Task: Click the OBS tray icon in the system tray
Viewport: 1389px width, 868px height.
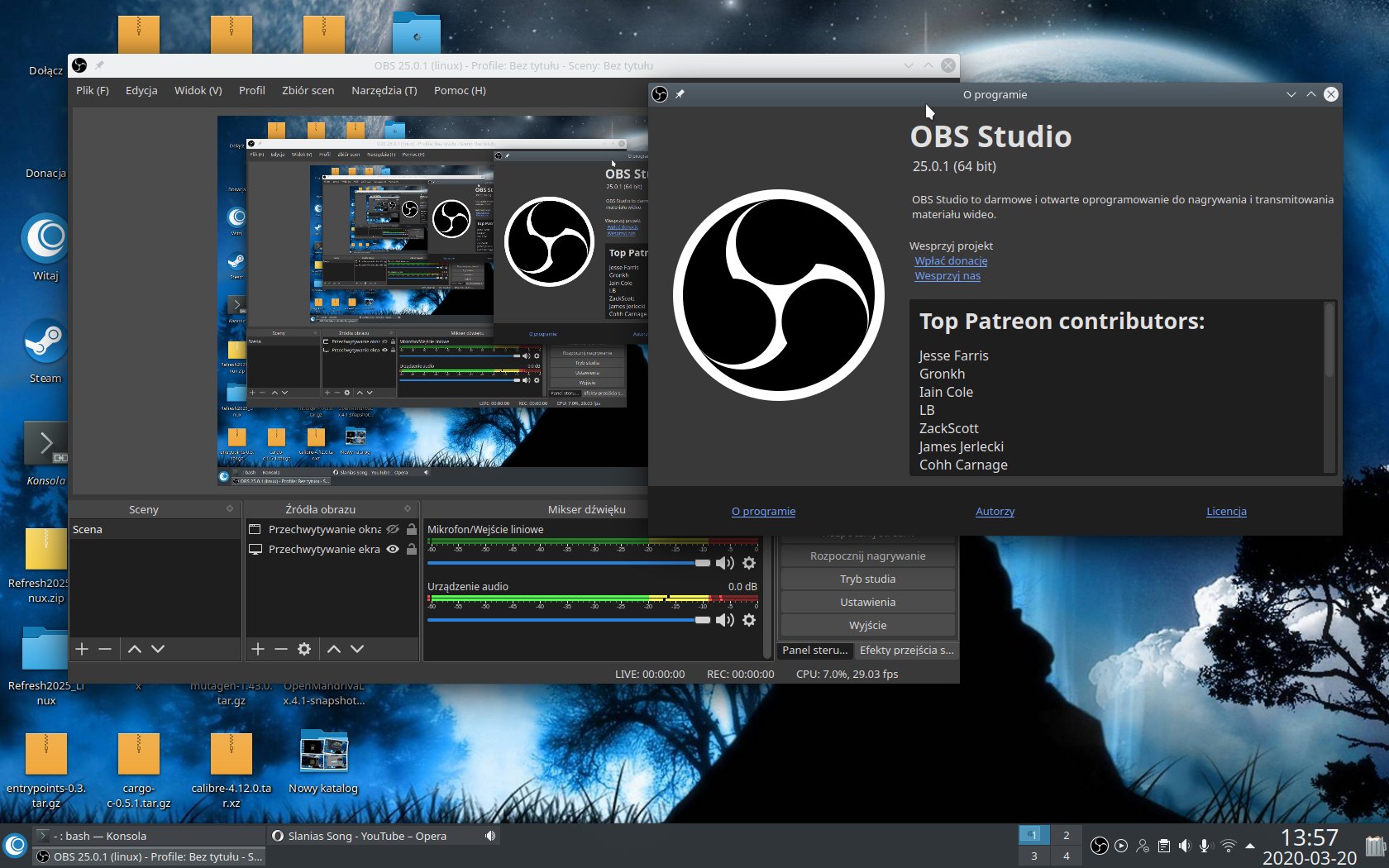Action: (1100, 846)
